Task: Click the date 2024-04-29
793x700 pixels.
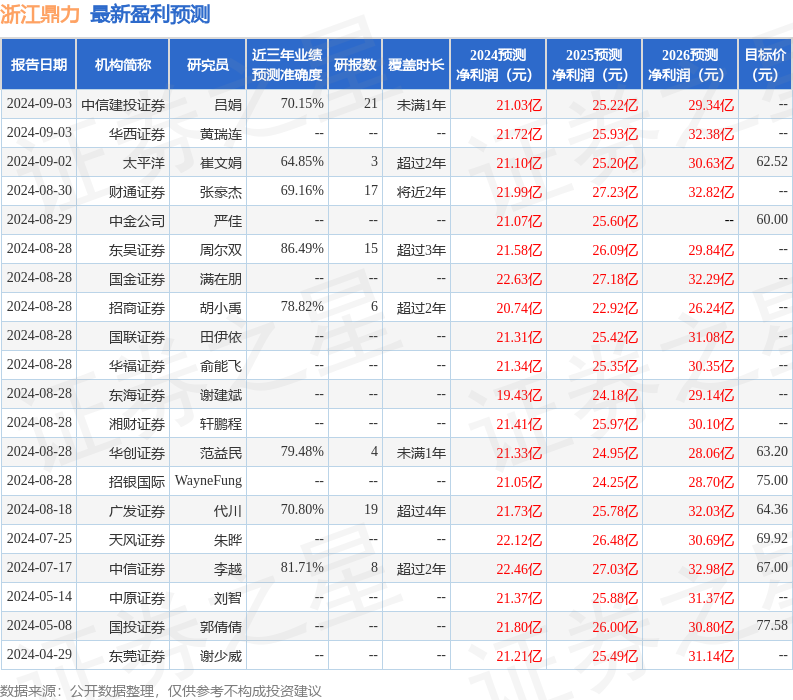Action: pos(39,654)
